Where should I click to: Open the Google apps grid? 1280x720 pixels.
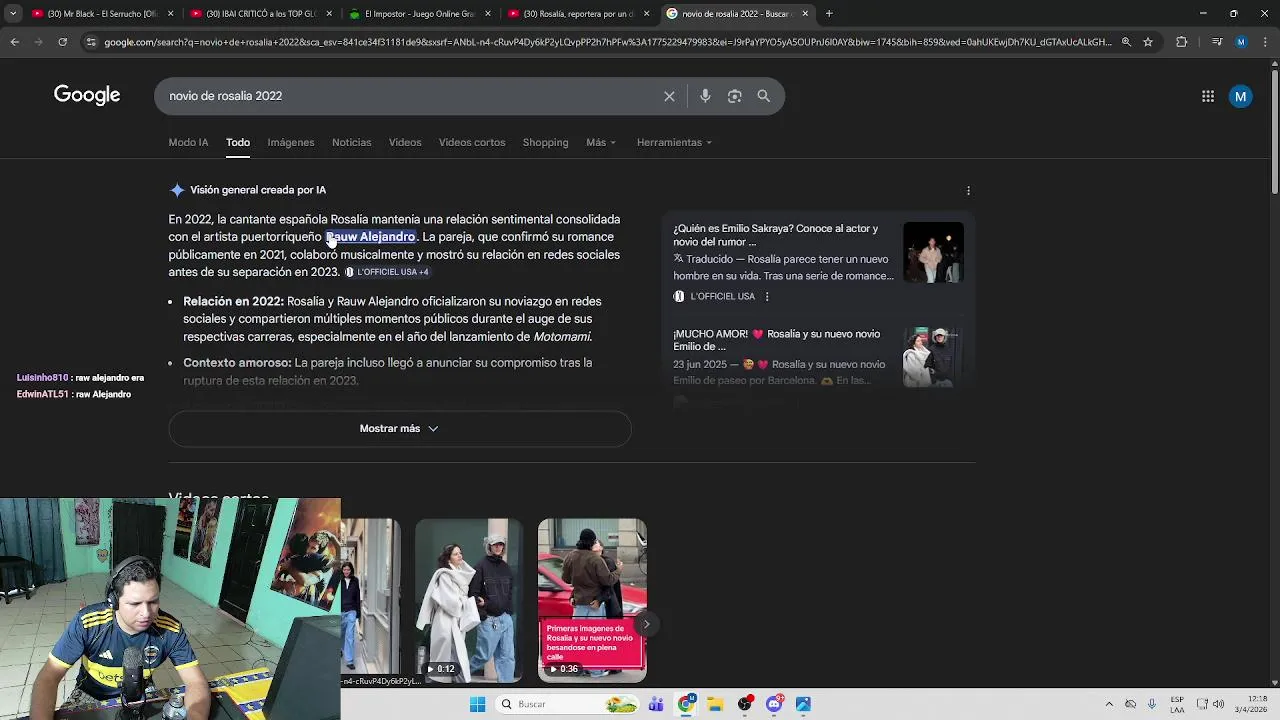pos(1208,96)
